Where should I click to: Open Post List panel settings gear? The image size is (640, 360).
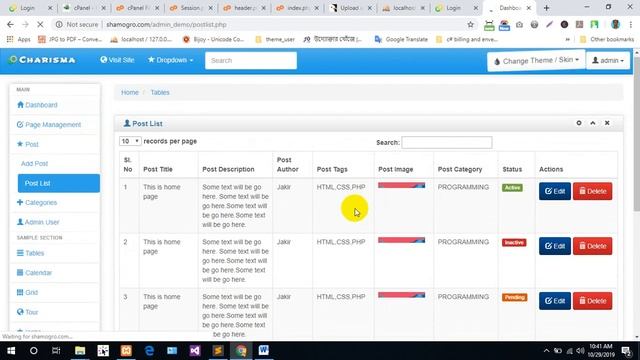tap(579, 123)
